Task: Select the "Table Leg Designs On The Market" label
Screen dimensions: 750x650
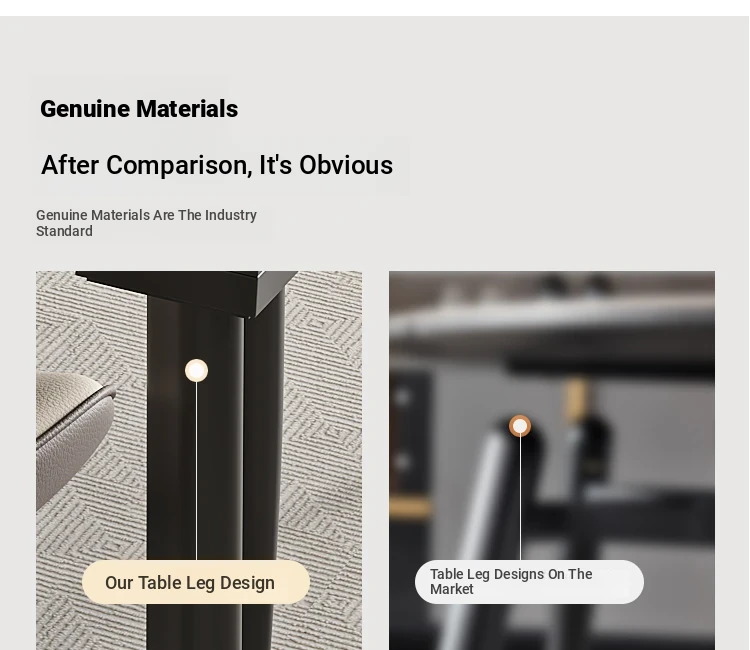Action: point(529,582)
